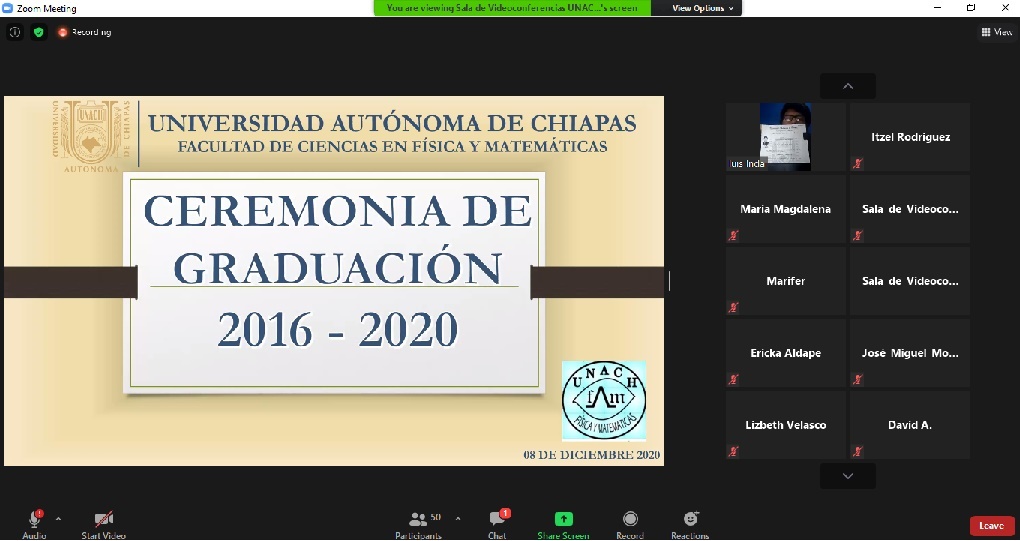The image size is (1020, 541).
Task: Click the 08 DE DICIEMBRE 2020 date text
Action: tap(592, 455)
